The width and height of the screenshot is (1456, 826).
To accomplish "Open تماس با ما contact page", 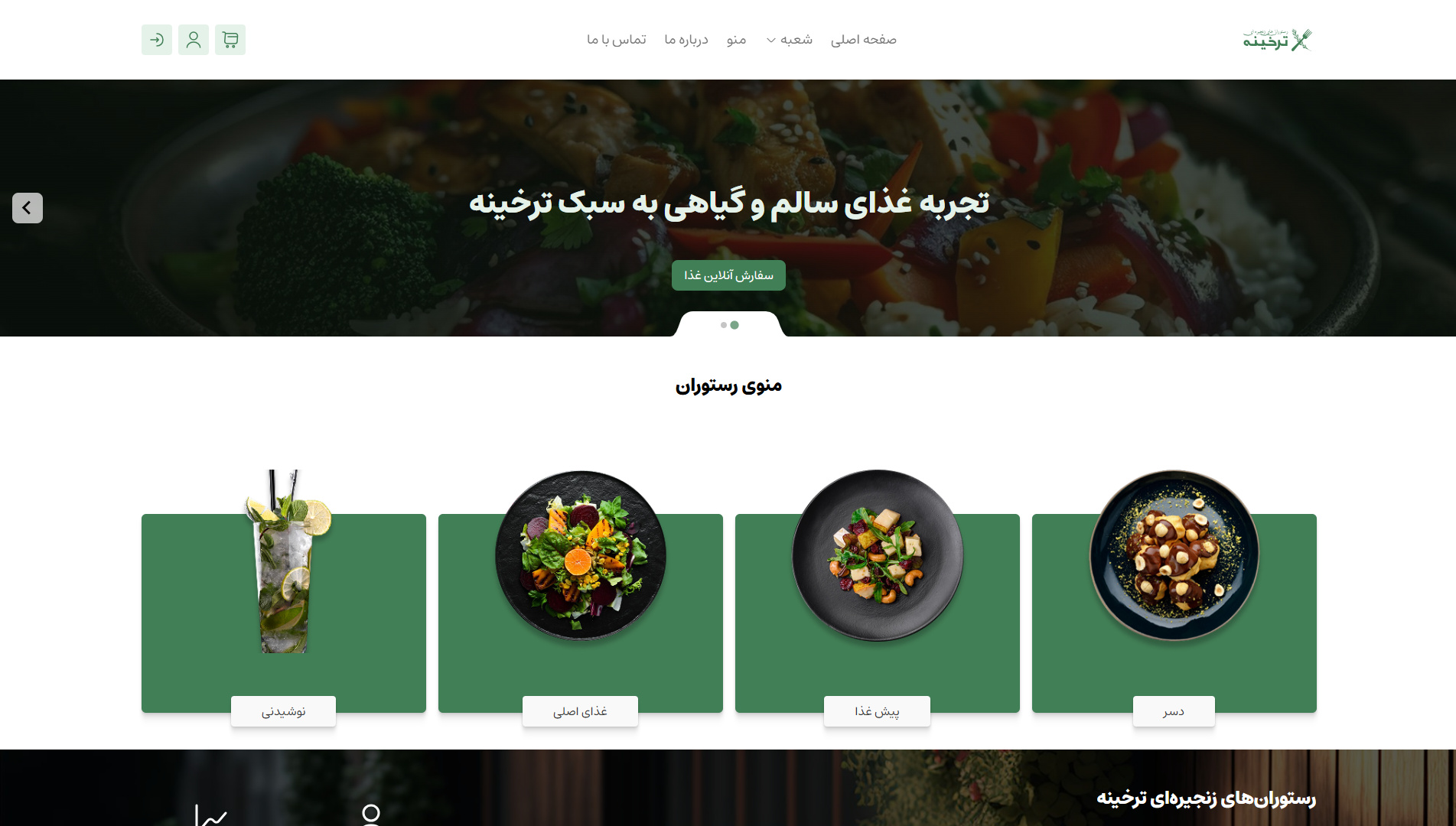I will [x=617, y=40].
